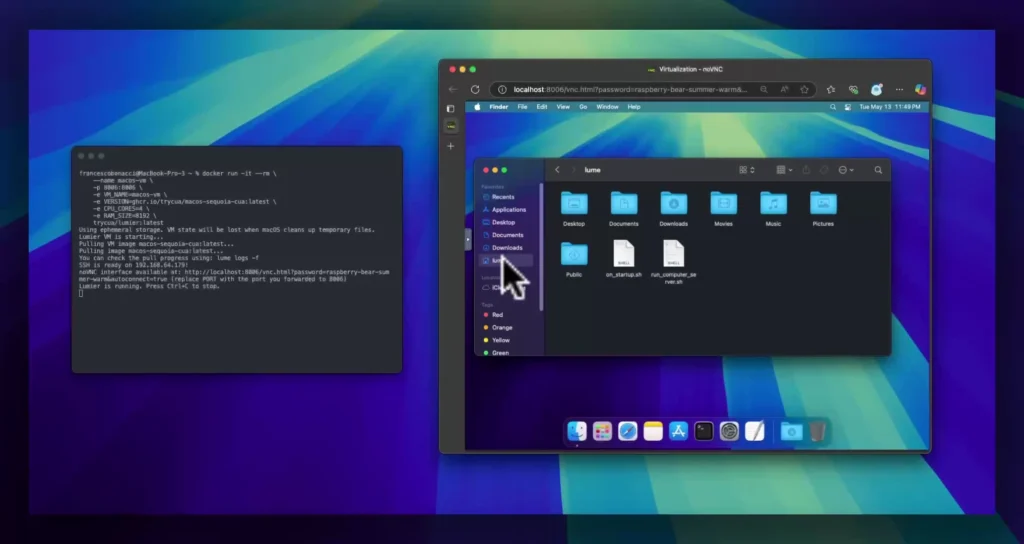Click Finder Share button
The width and height of the screenshot is (1024, 544).
tap(806, 170)
